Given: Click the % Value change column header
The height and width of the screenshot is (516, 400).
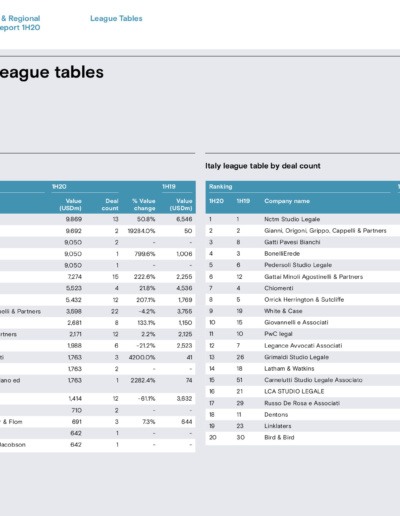Looking at the screenshot, I should (x=144, y=204).
